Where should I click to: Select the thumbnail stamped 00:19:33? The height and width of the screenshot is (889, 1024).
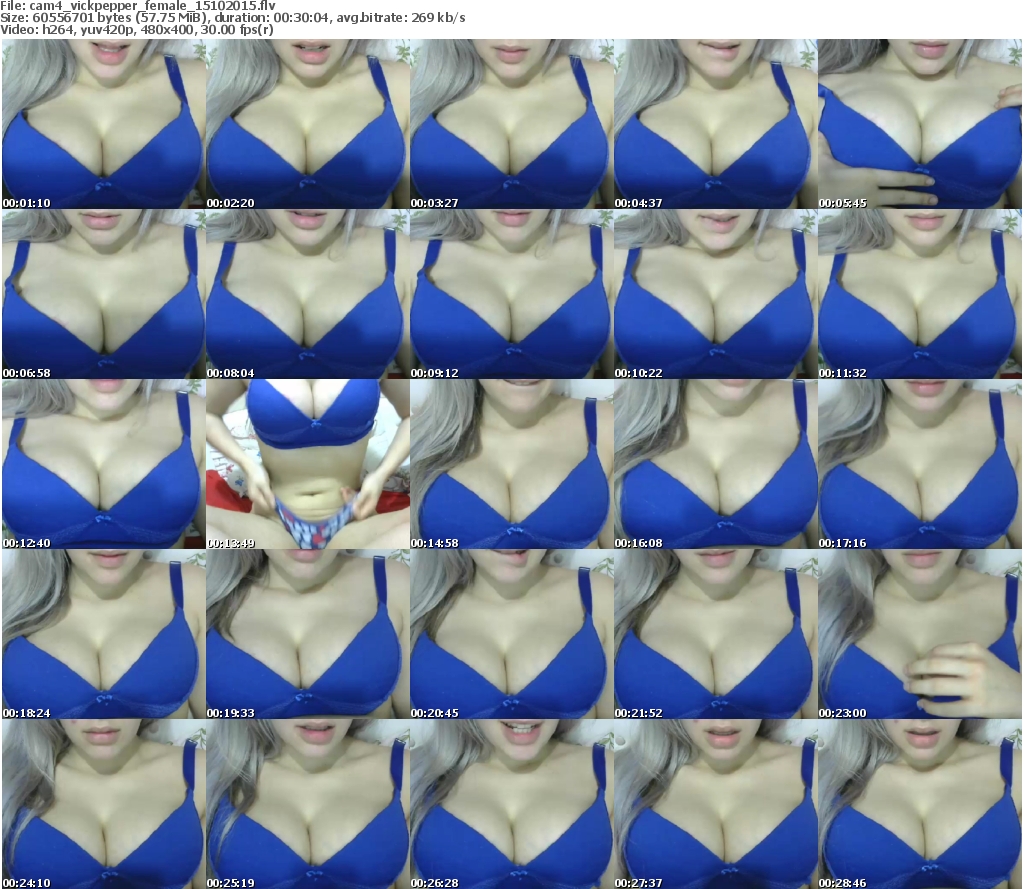pos(308,634)
